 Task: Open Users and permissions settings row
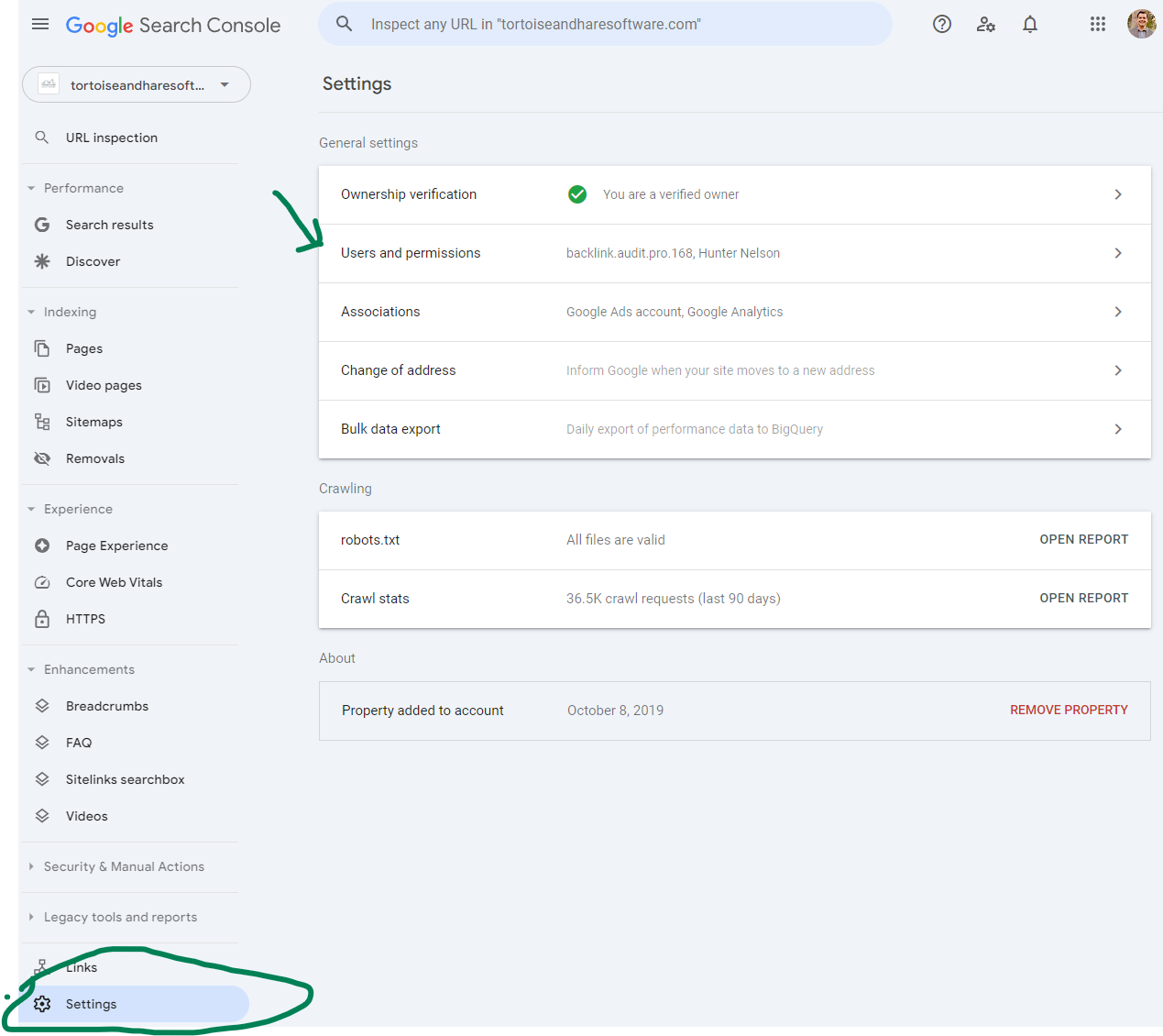734,253
